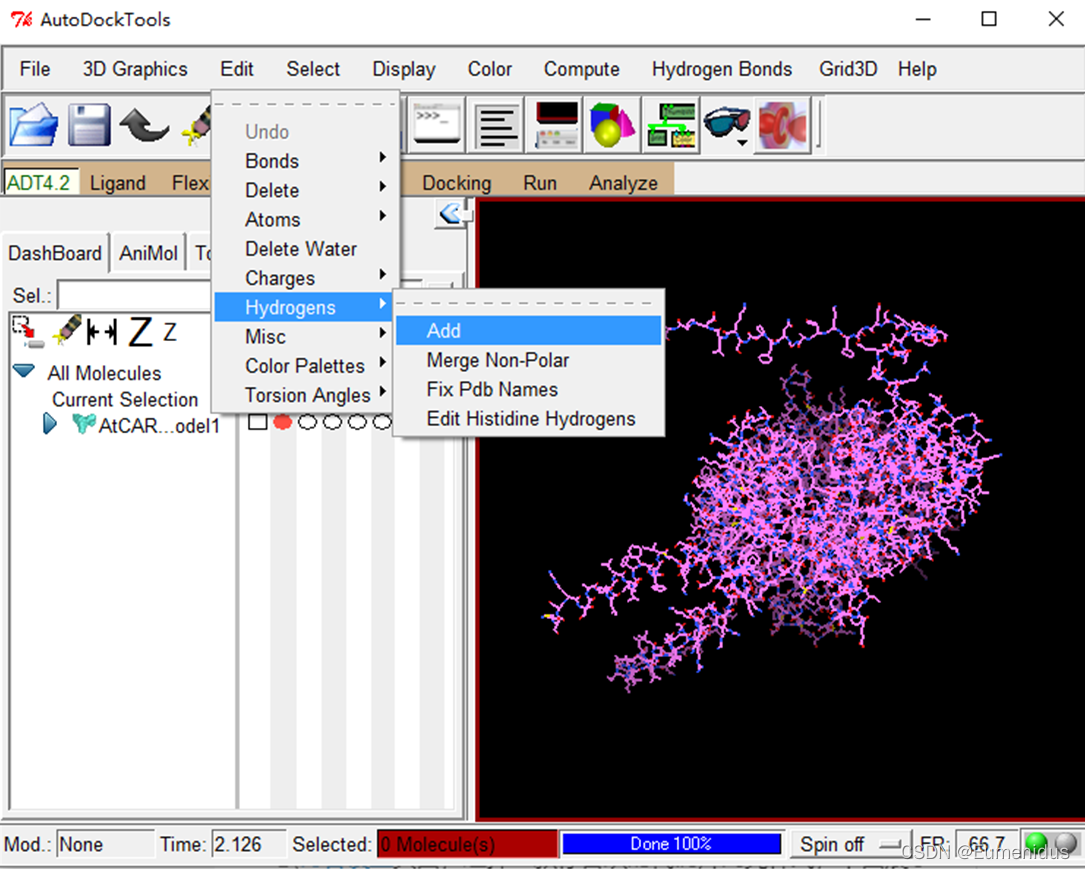Click the open folder toolbar icon
The width and height of the screenshot is (1085, 869).
point(33,125)
